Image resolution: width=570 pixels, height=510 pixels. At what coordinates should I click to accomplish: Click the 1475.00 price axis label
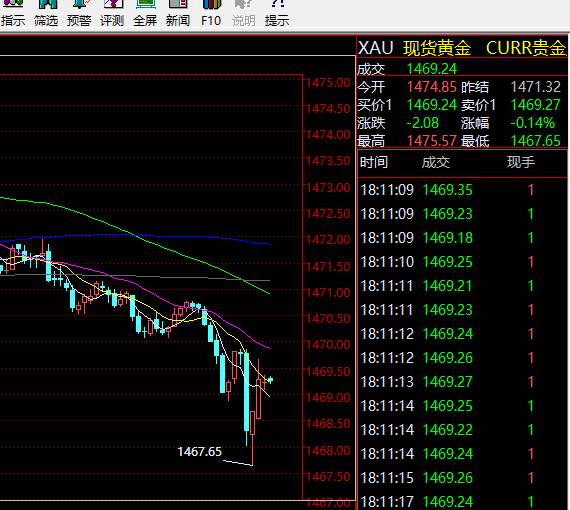328,83
